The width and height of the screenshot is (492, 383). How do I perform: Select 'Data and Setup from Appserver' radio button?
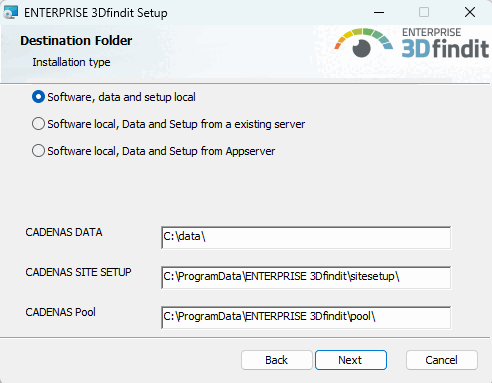click(38, 151)
